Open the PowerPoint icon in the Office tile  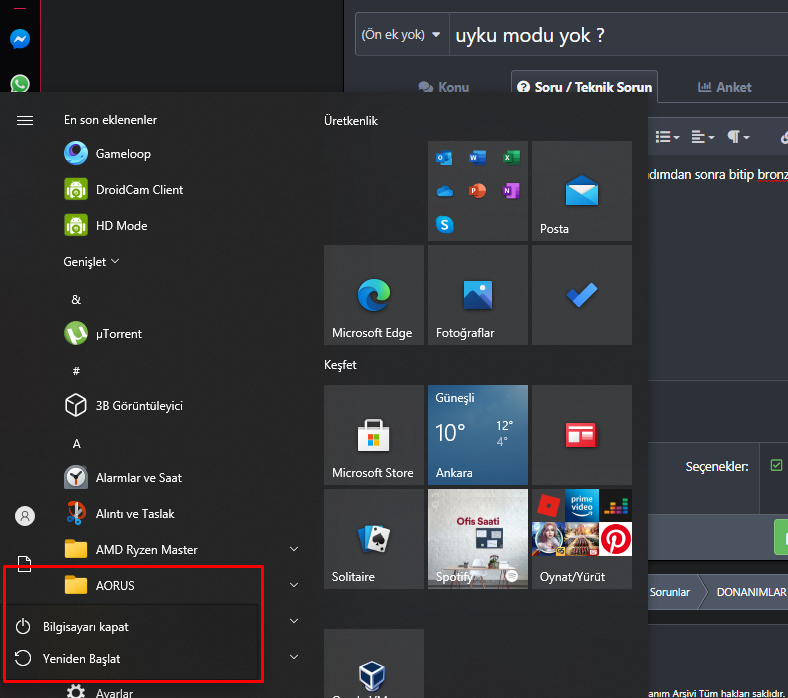477,191
